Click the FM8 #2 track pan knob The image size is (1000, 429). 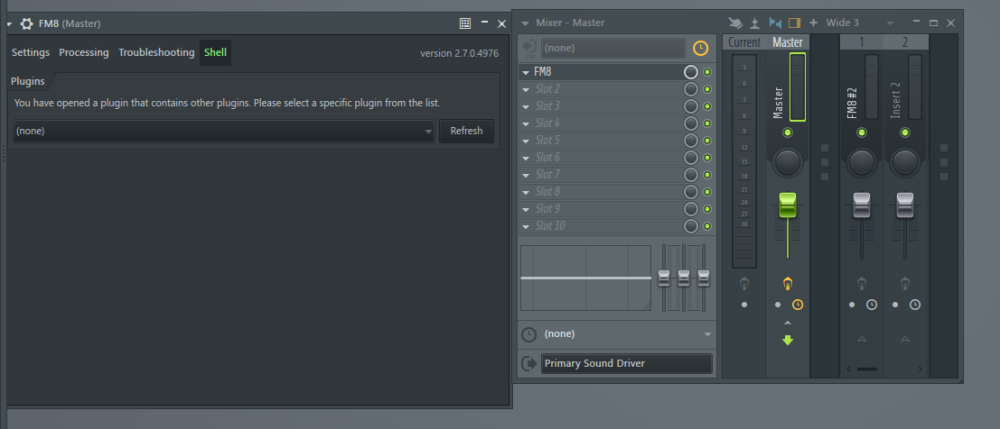click(862, 162)
